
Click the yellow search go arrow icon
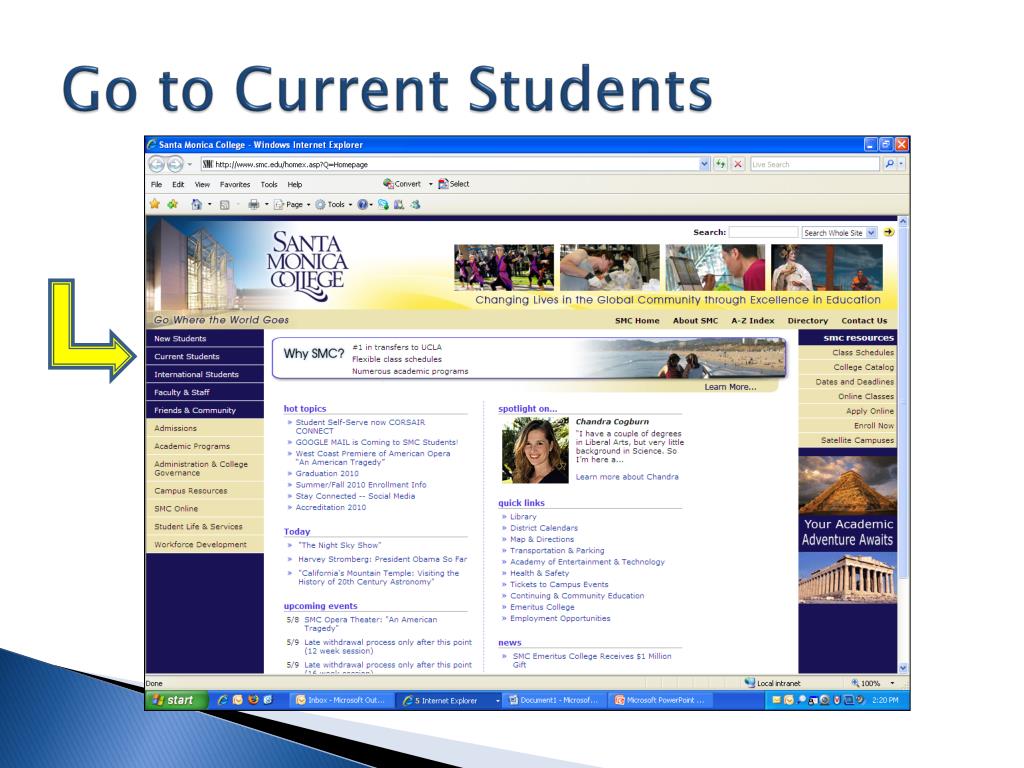click(x=888, y=232)
